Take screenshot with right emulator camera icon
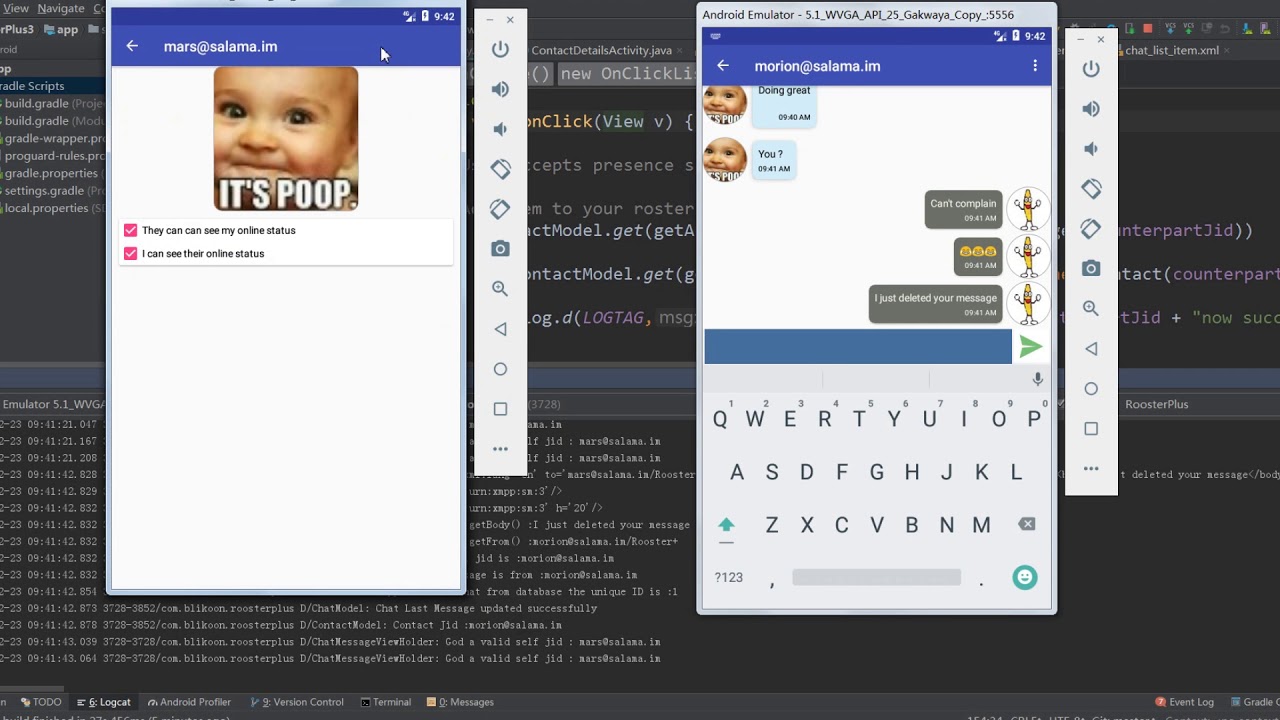 tap(1091, 269)
